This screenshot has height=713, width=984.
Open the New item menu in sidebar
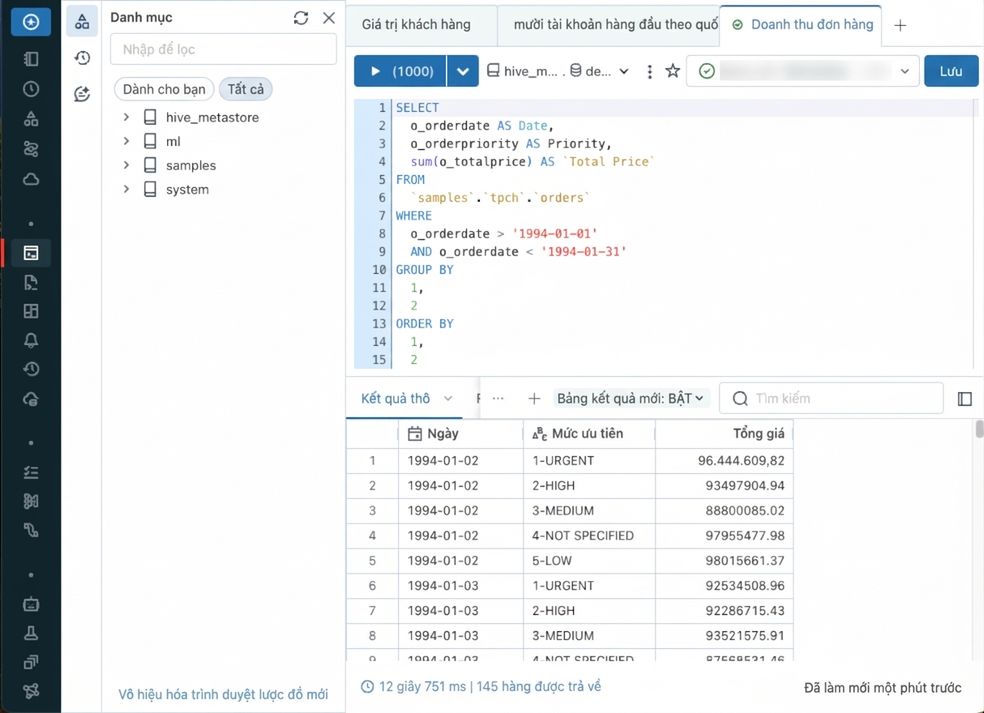(31, 22)
